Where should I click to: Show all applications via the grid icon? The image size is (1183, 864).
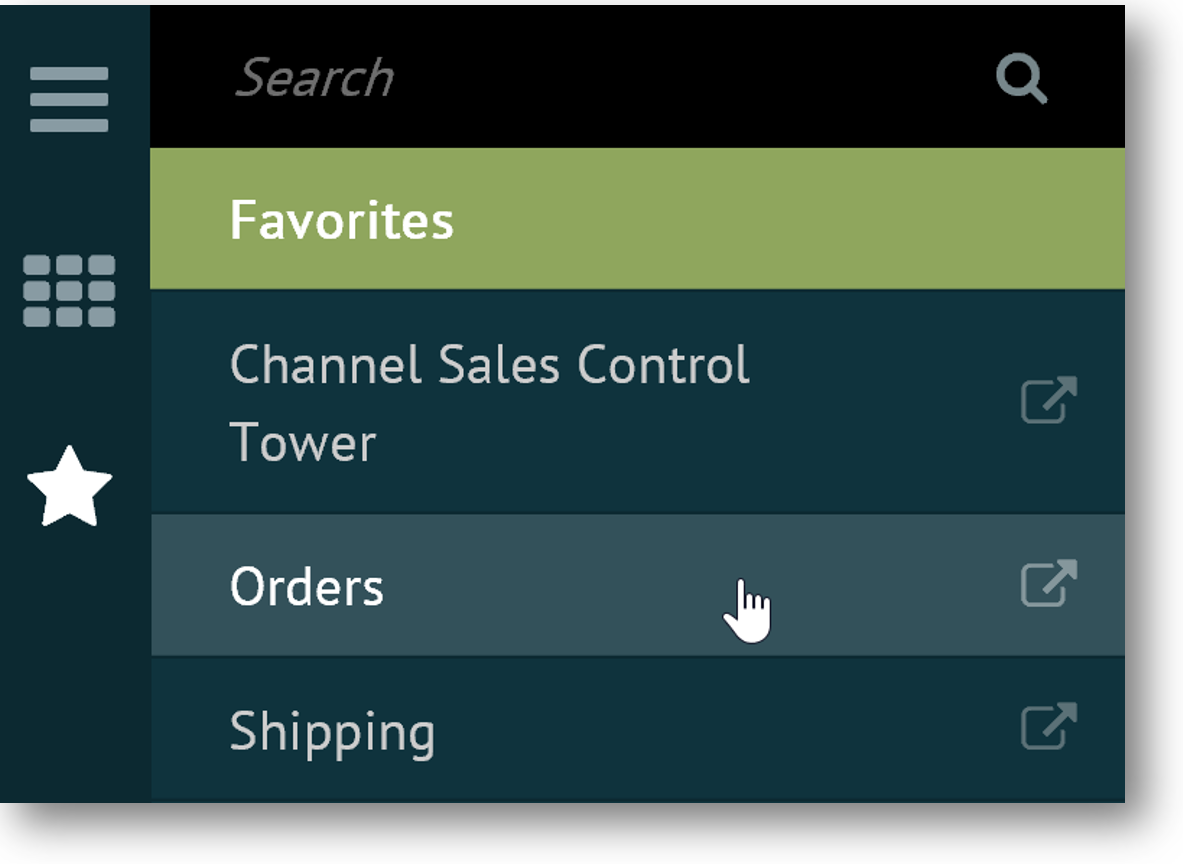point(69,290)
